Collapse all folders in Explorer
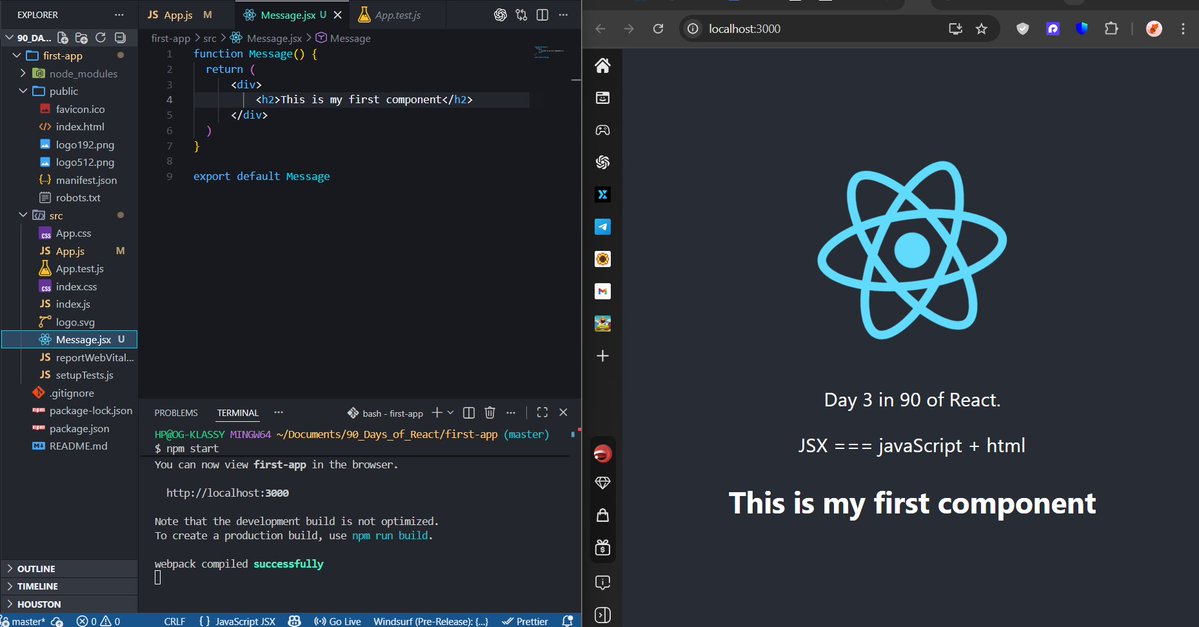 coord(120,37)
